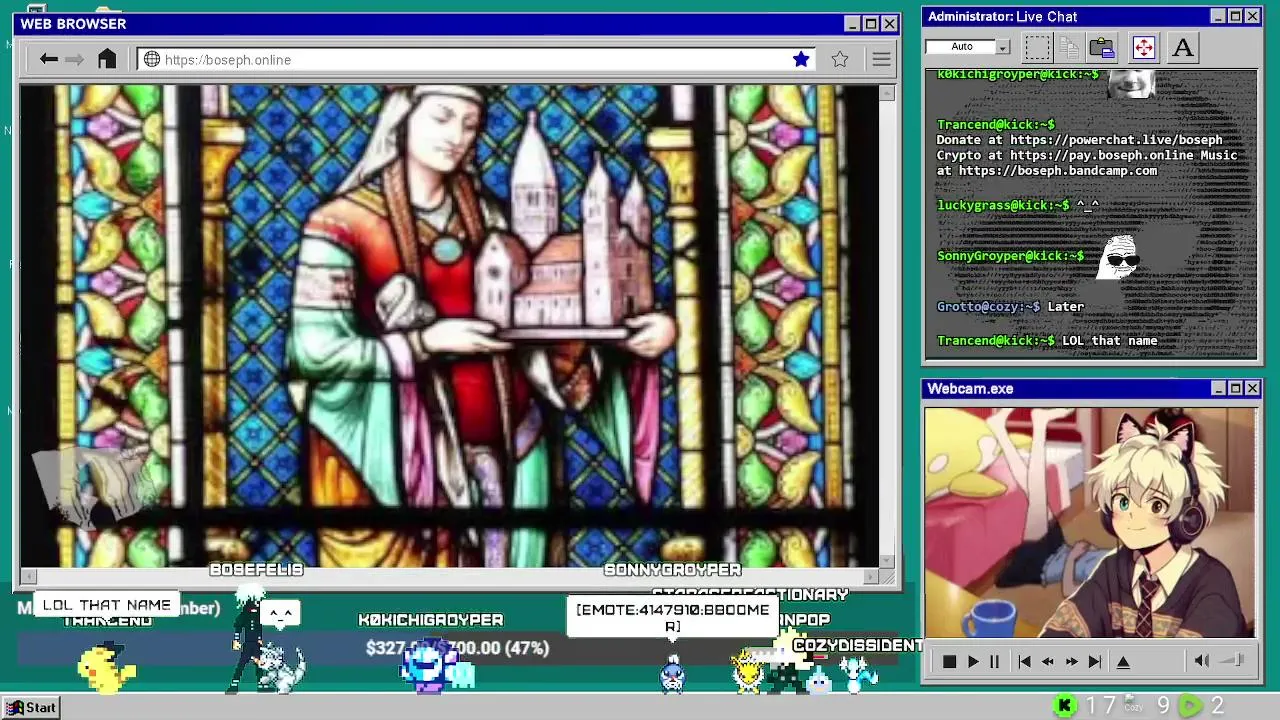Click the green Rumble play icon in taskbar

click(x=1190, y=706)
